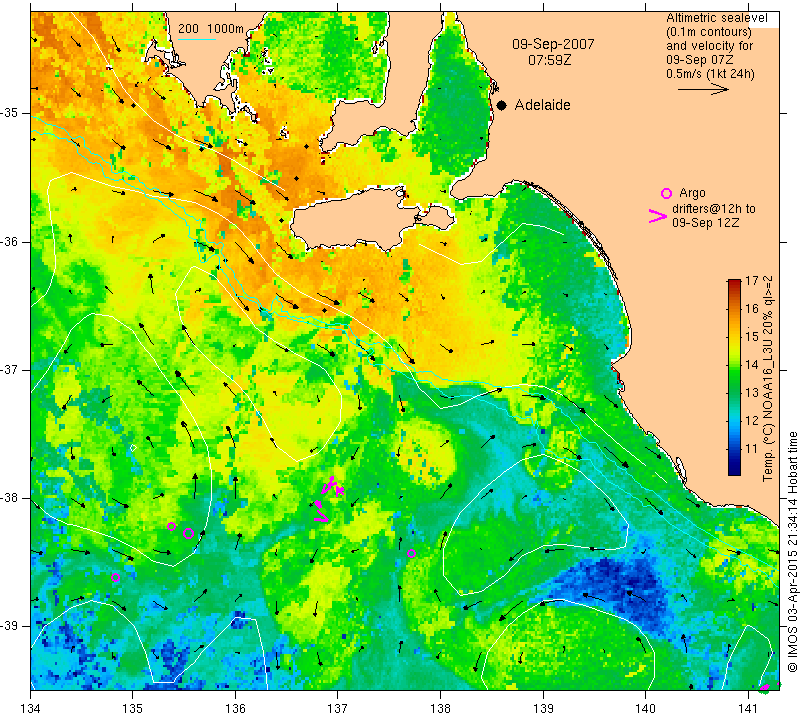800x720 pixels.
Task: Click the colorbar tick label 17
Action: (x=752, y=281)
